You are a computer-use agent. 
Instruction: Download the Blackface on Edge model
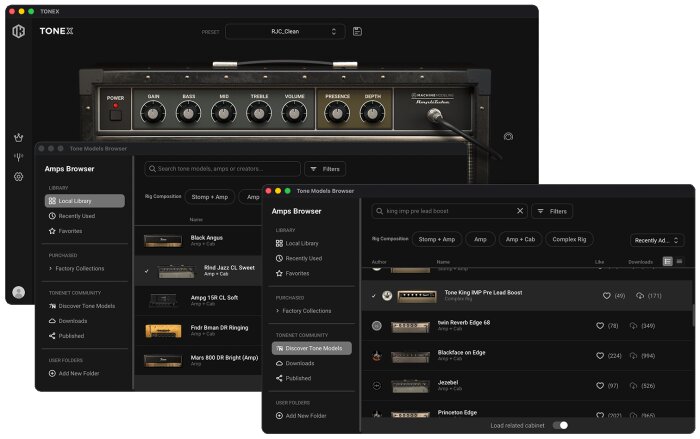click(633, 356)
